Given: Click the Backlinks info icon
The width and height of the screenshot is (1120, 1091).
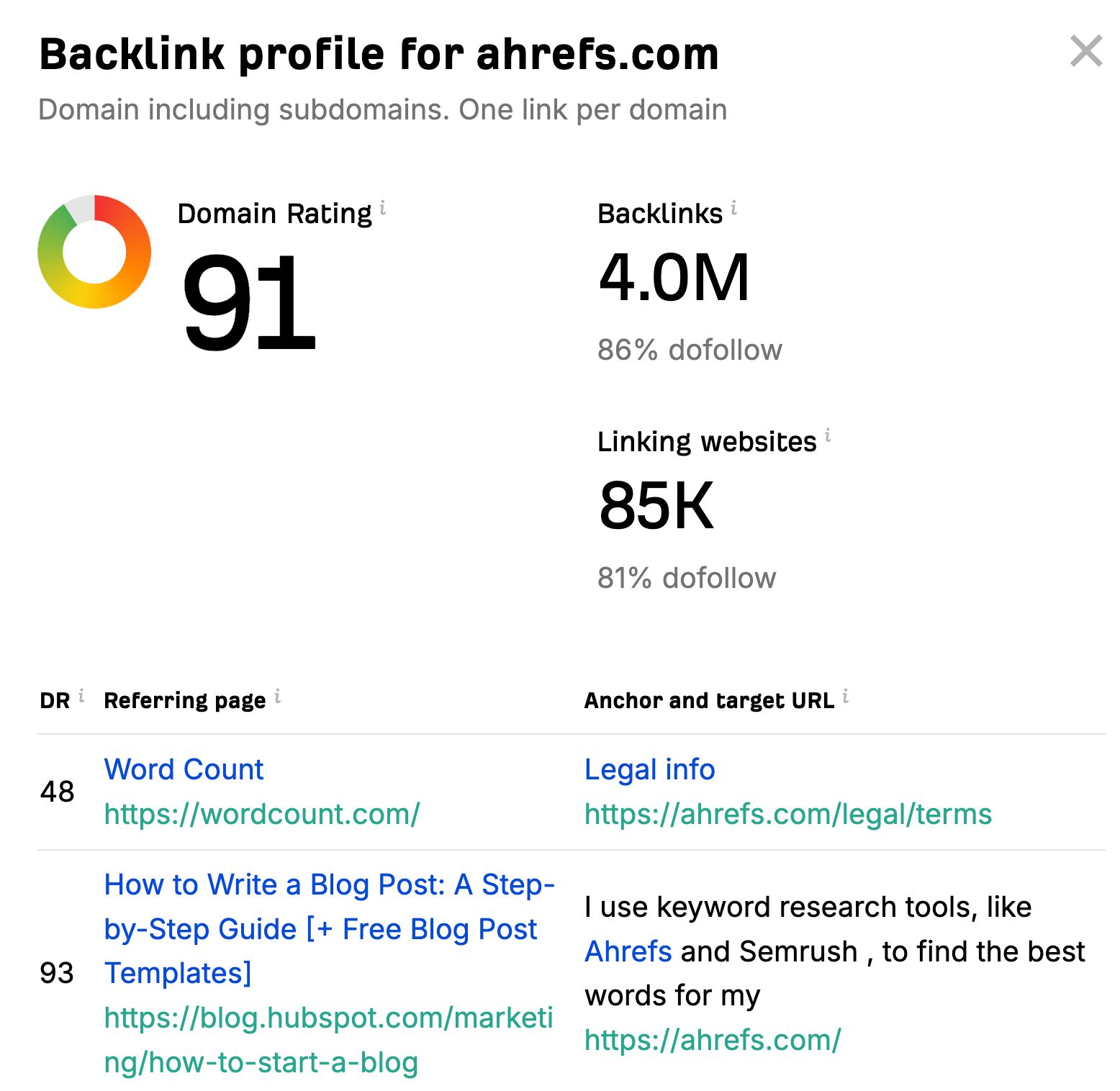Looking at the screenshot, I should click(733, 207).
